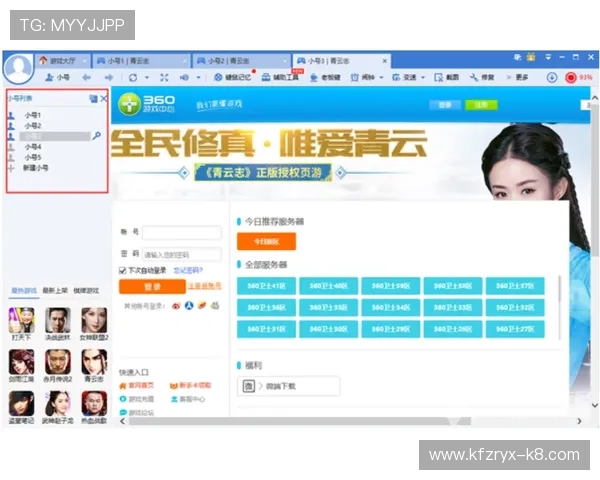Open 变速 speed changer tool

[x=404, y=77]
